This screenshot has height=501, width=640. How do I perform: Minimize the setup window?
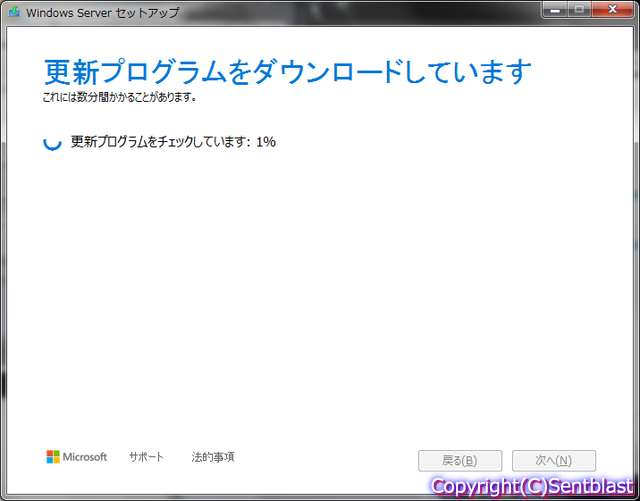coord(555,10)
